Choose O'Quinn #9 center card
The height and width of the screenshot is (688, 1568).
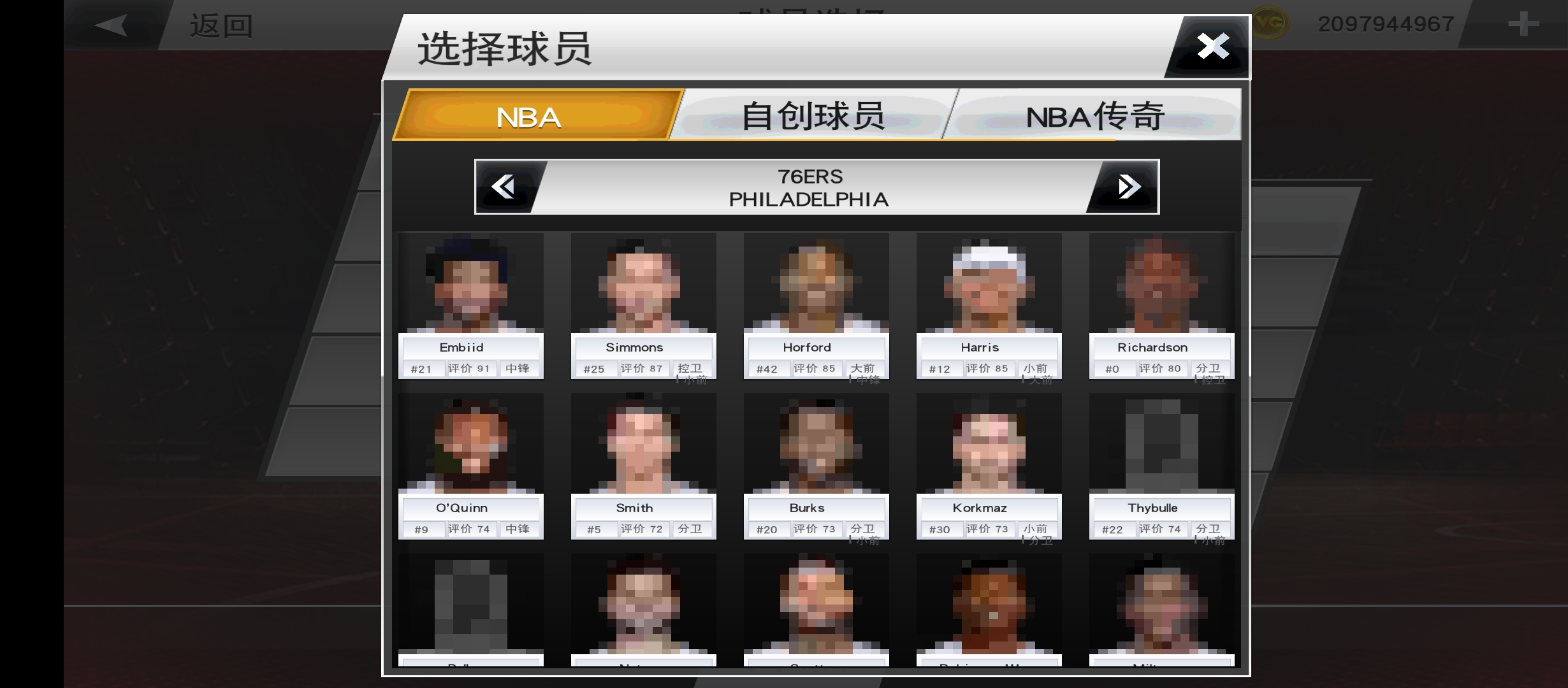tap(471, 466)
